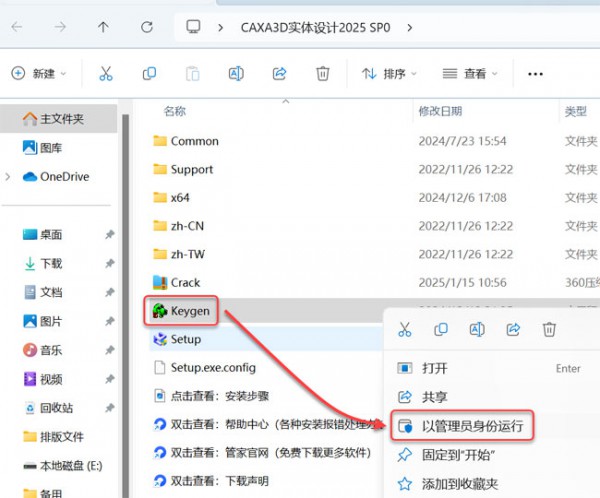Expand the OneDrive tree node

point(8,176)
